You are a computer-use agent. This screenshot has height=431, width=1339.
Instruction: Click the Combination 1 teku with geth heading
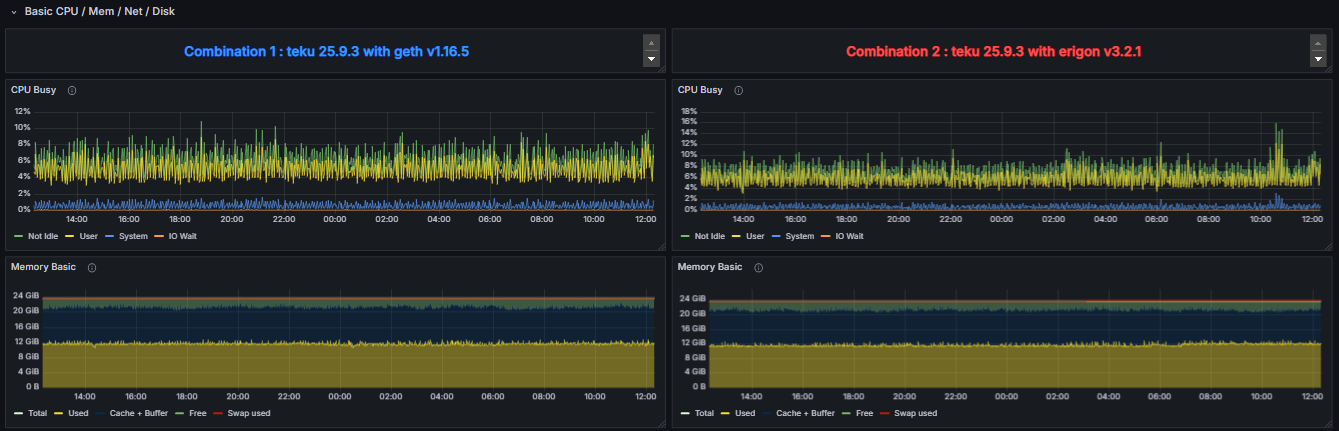pyautogui.click(x=327, y=51)
